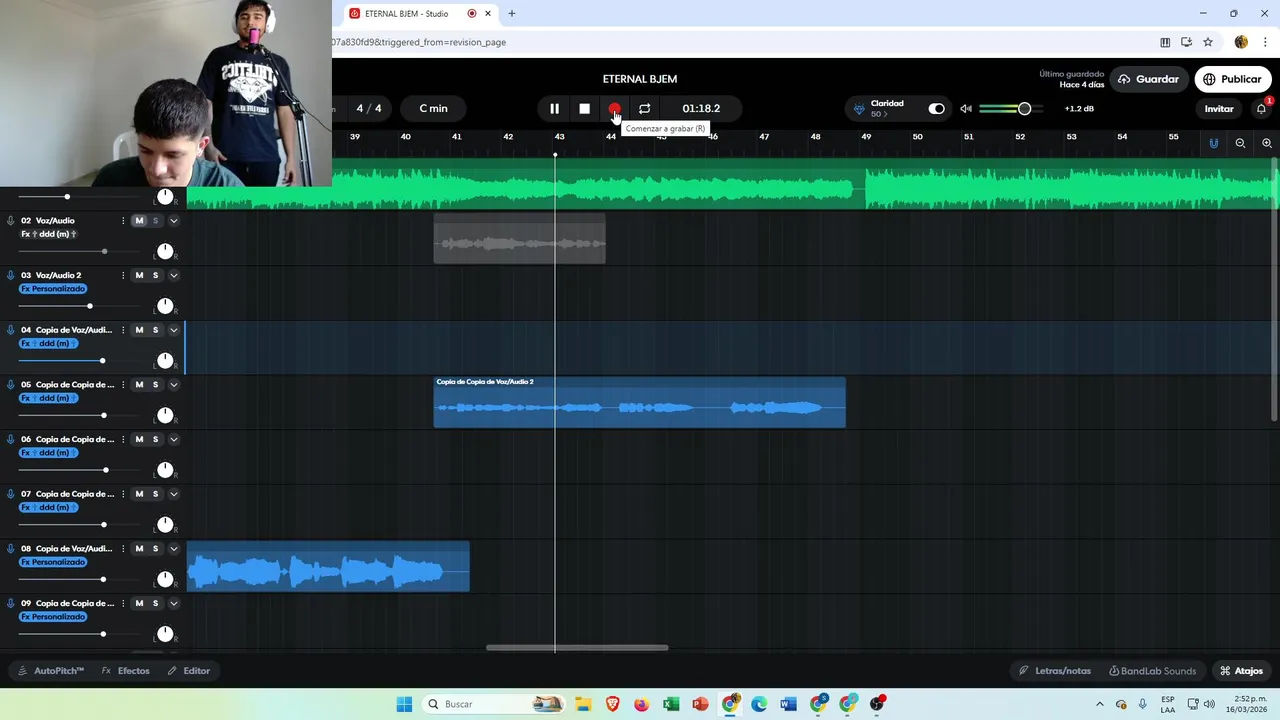Image resolution: width=1280 pixels, height=720 pixels.
Task: Expand track 06 chevron
Action: coord(173,439)
